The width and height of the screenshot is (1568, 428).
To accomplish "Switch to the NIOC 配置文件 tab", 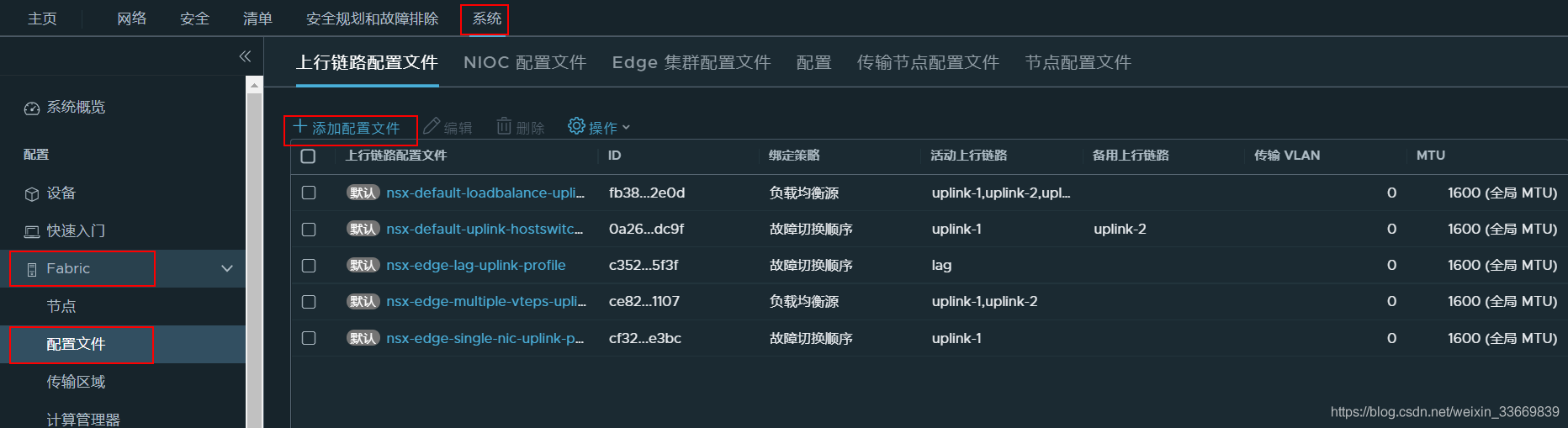I will (x=524, y=62).
